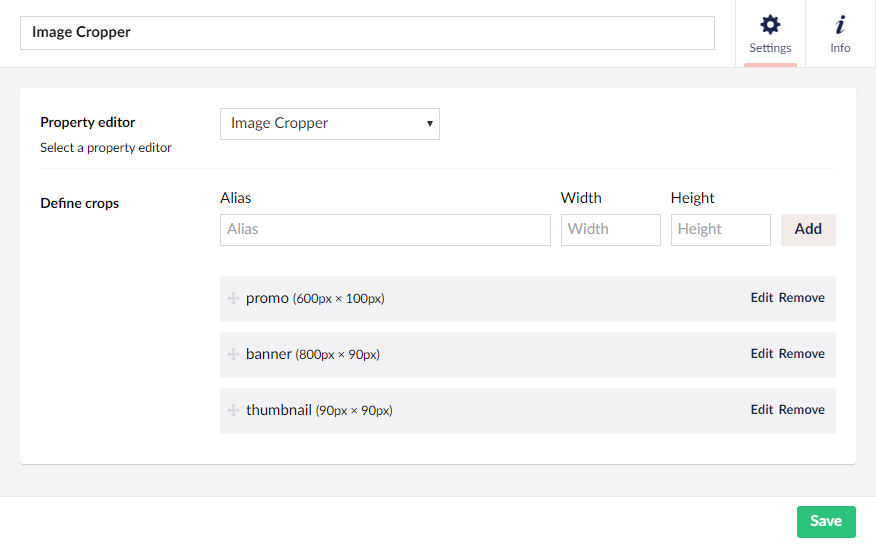Open the Info tab
876x546 pixels.
pos(840,34)
